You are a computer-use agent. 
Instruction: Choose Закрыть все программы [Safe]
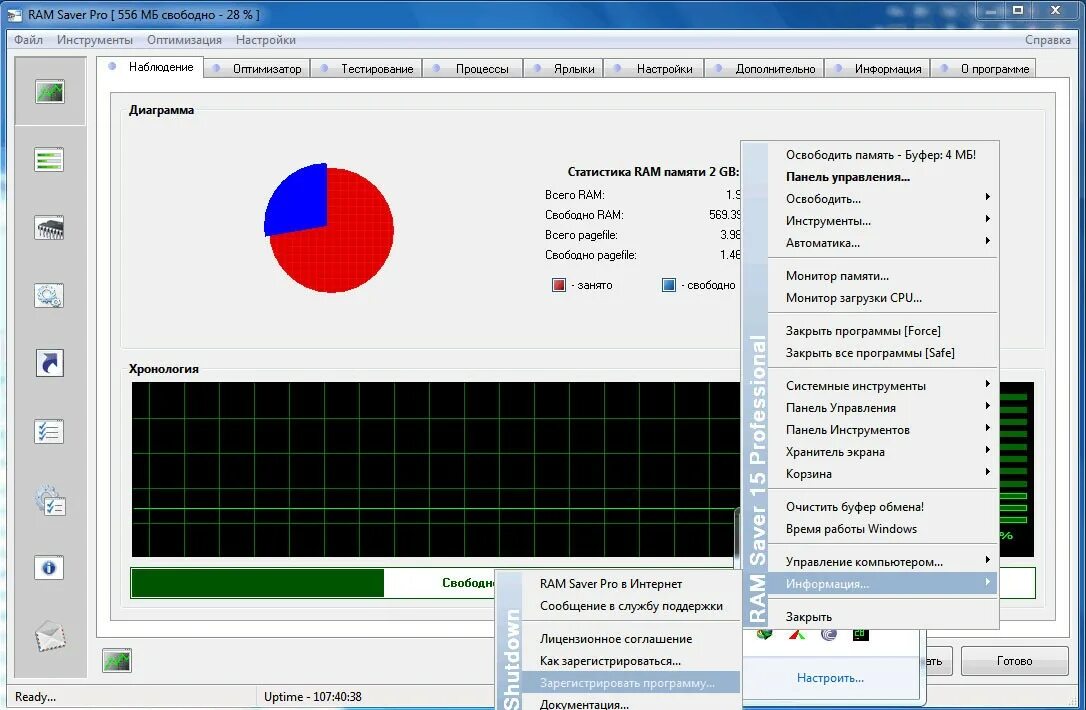(x=881, y=353)
